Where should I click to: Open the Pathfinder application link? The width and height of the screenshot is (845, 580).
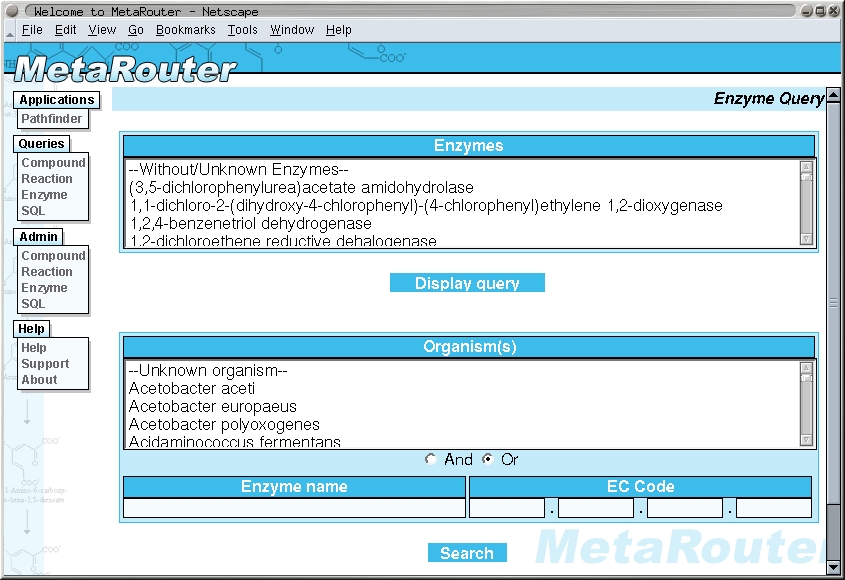[x=52, y=119]
